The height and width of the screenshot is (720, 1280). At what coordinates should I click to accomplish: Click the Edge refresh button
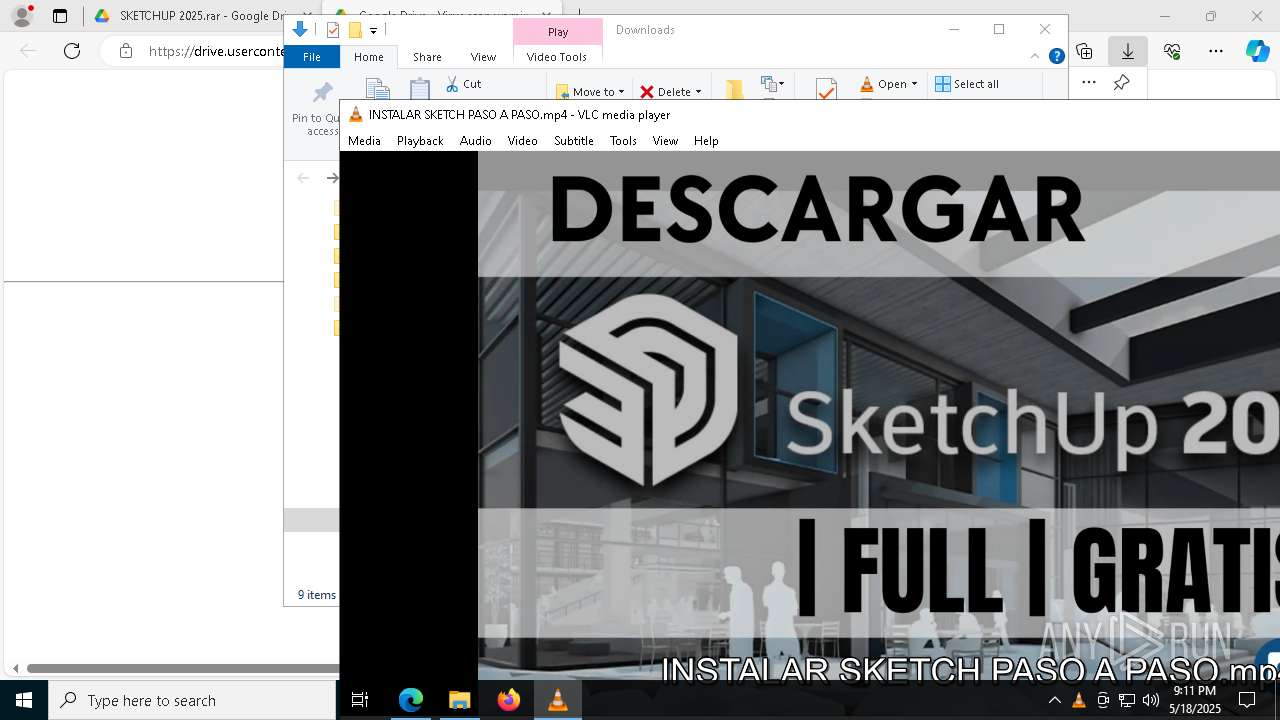[x=72, y=51]
